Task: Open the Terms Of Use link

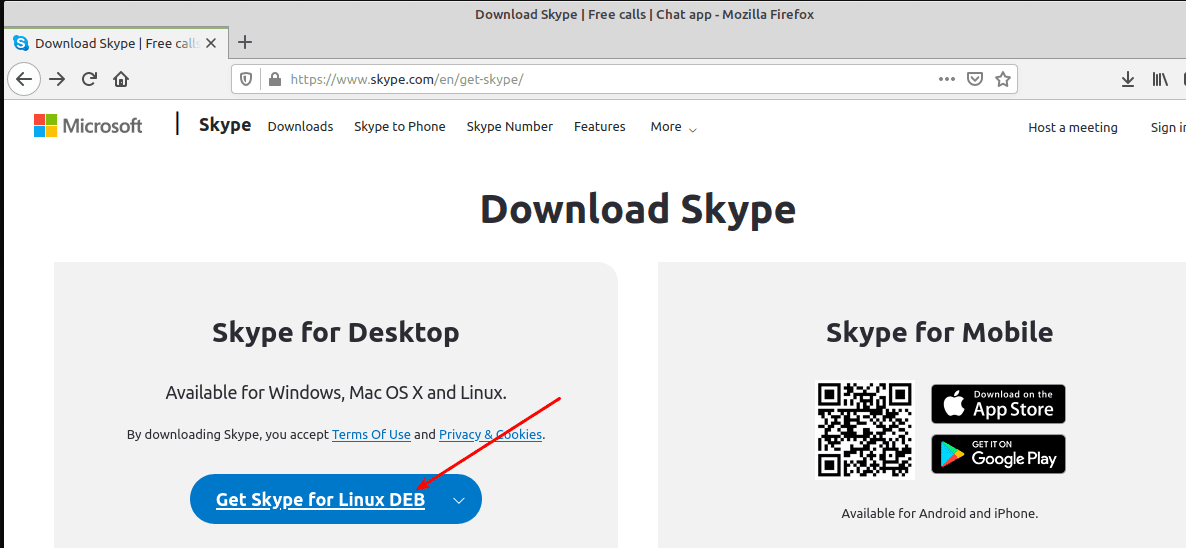Action: tap(371, 435)
